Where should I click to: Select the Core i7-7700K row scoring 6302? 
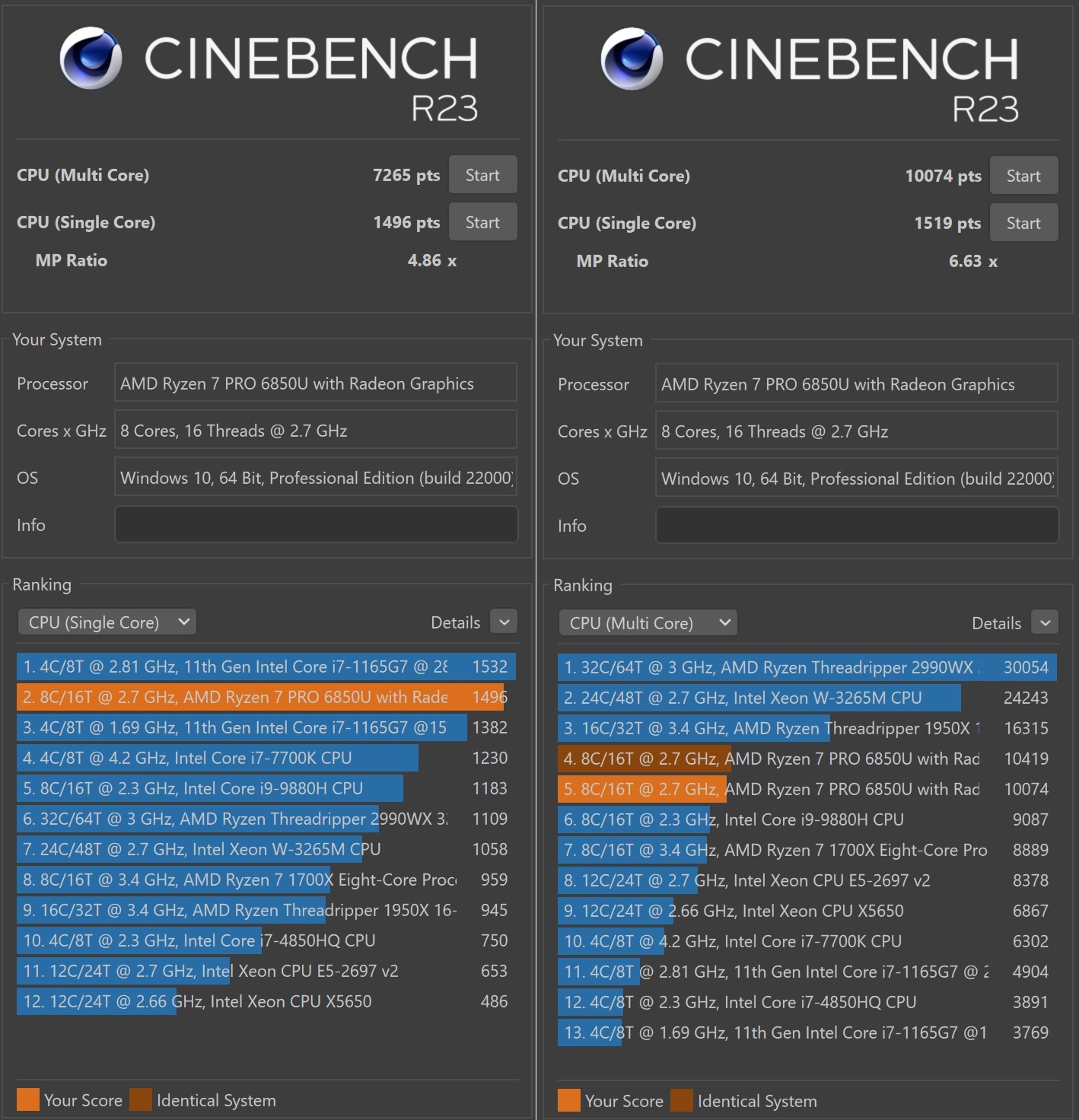point(807,941)
